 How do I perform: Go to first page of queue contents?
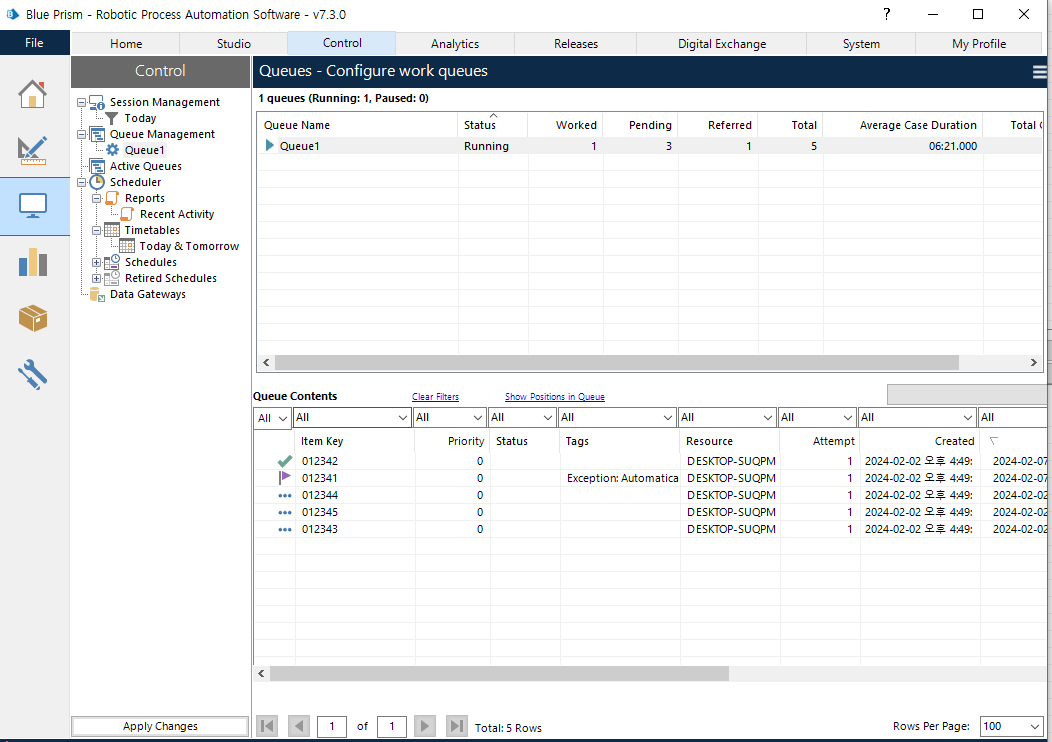267,726
